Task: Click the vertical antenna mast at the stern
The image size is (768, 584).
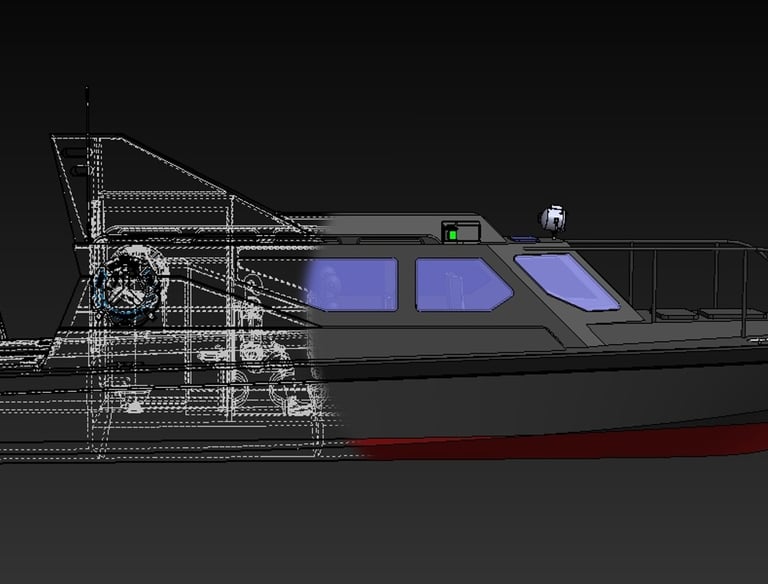Action: click(87, 162)
